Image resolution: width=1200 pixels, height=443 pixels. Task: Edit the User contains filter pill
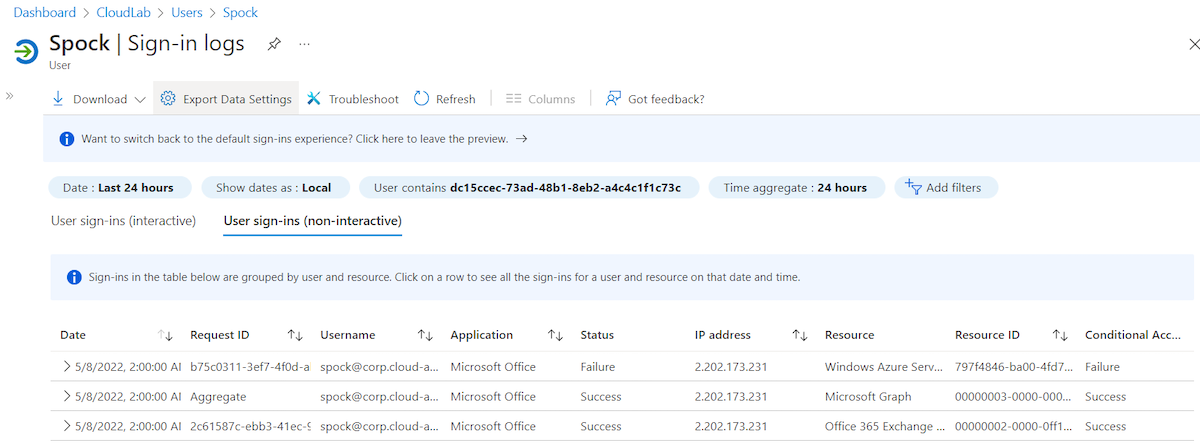[527, 188]
